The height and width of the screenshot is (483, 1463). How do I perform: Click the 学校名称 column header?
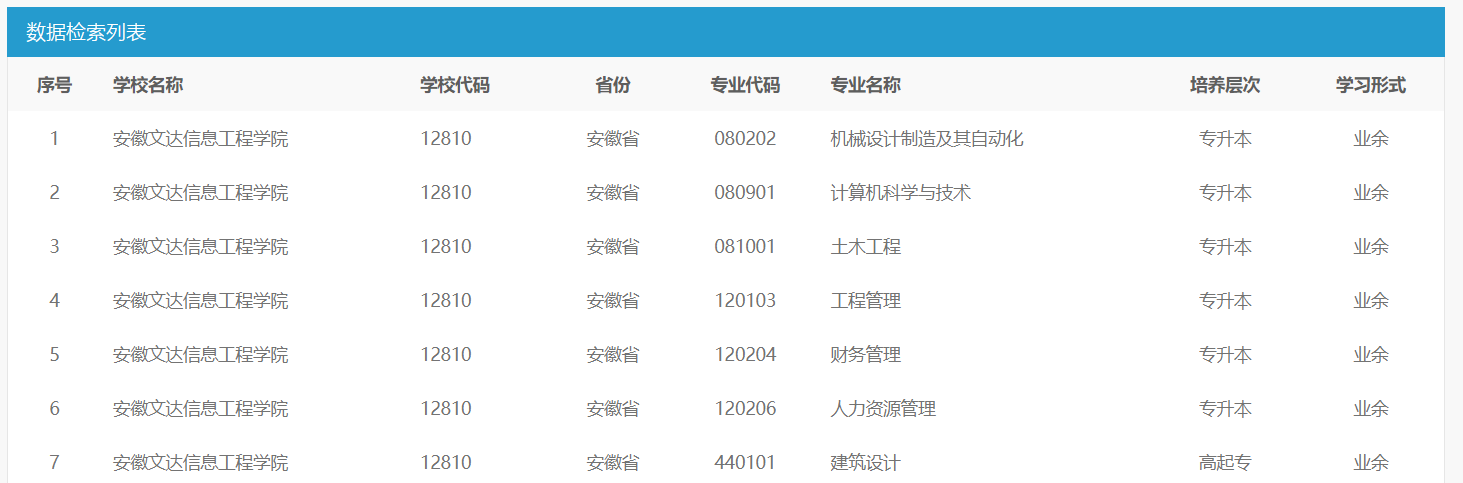click(x=148, y=85)
